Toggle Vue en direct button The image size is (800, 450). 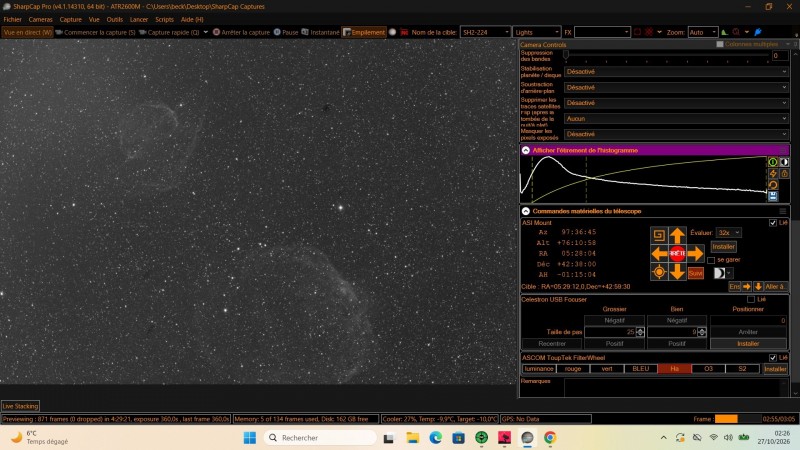(28, 32)
